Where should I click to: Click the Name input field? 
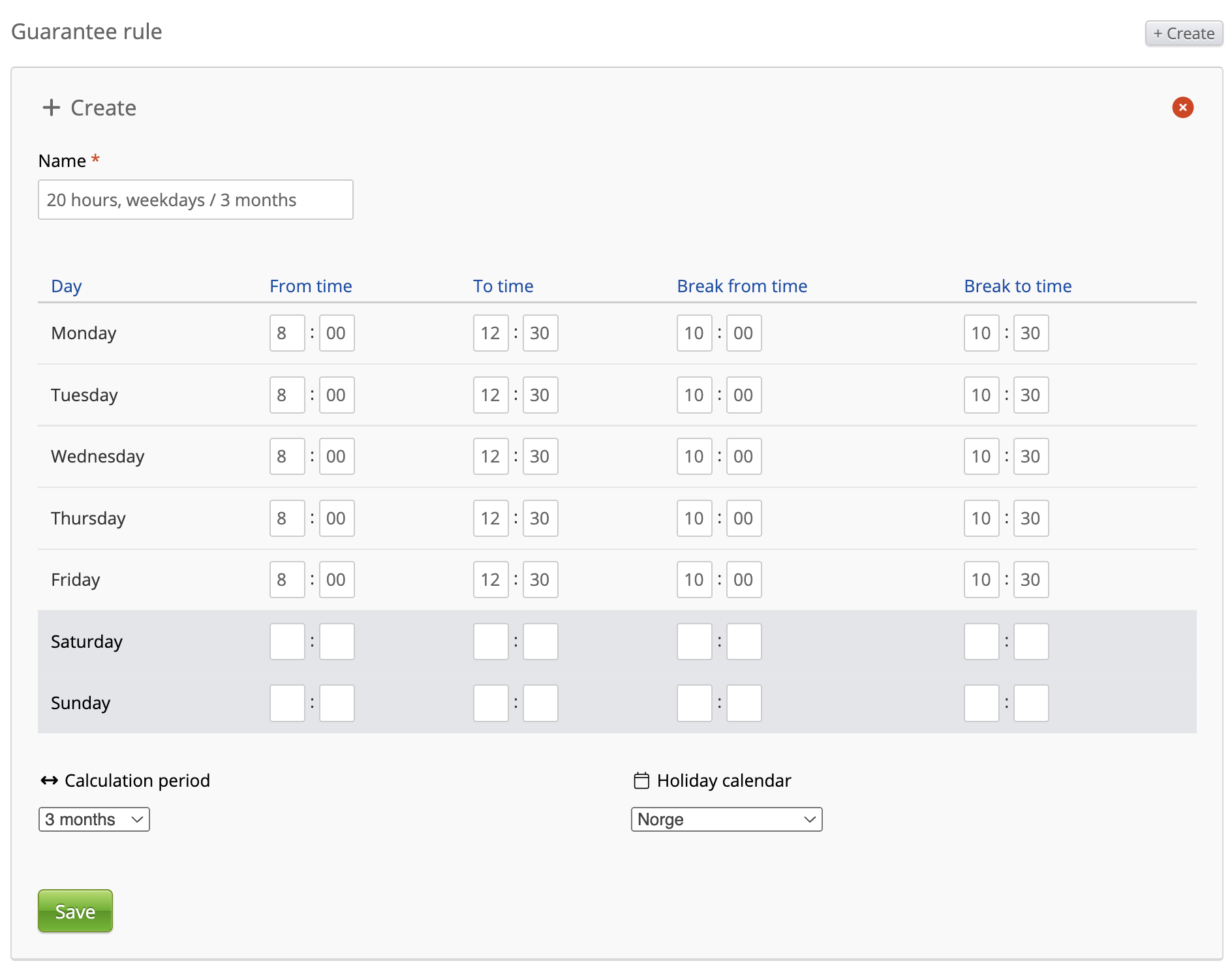196,200
